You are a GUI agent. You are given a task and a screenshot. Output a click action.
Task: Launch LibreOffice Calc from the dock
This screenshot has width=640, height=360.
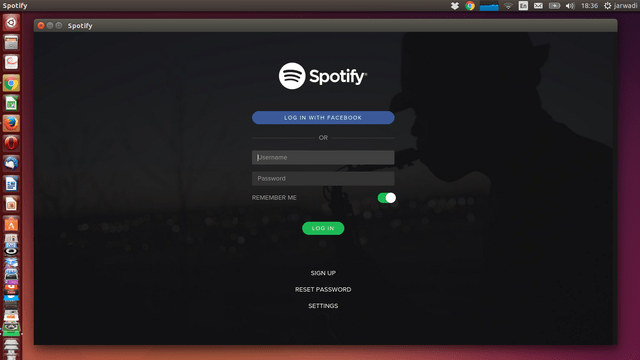coord(11,103)
